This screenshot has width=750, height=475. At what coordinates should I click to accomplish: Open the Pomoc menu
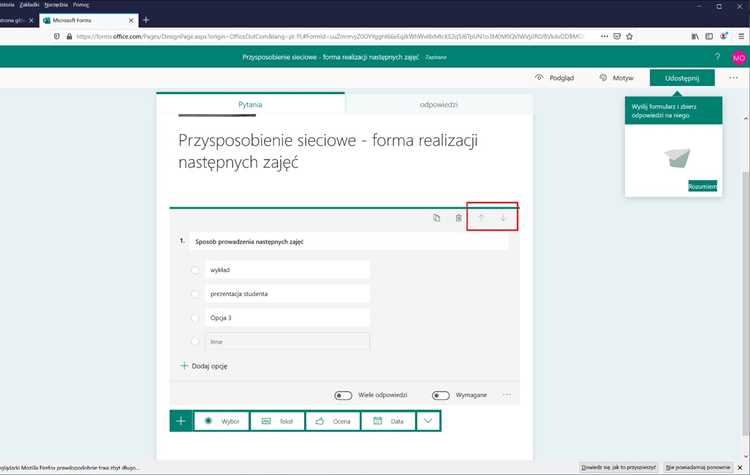click(81, 4)
